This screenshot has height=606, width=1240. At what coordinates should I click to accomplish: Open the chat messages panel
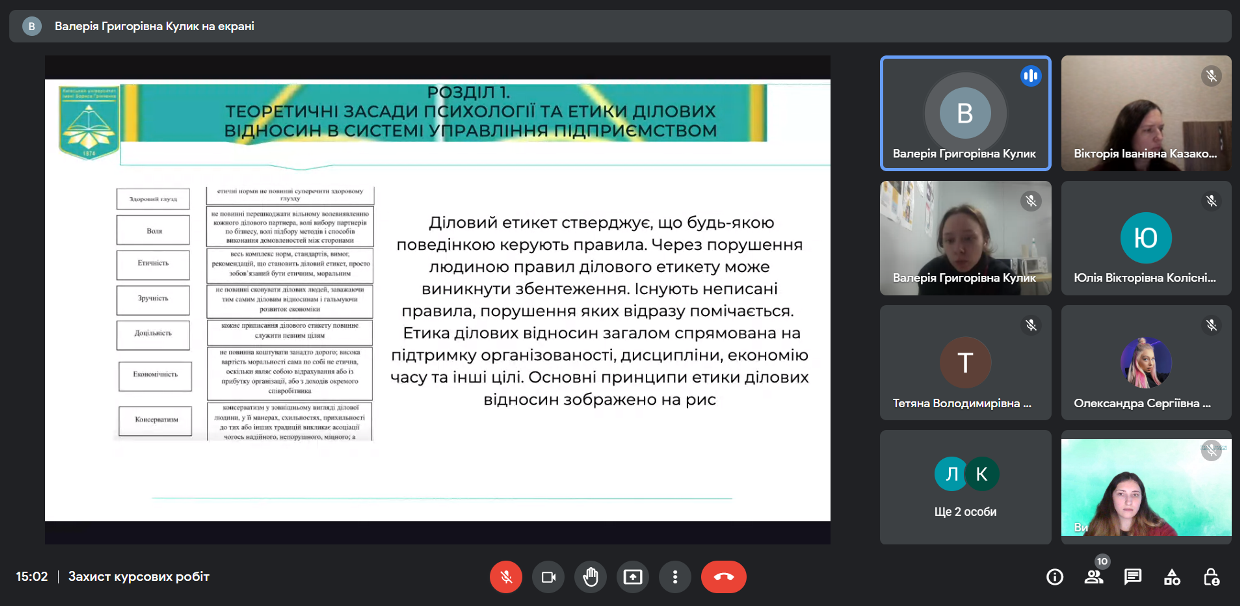click(1132, 577)
